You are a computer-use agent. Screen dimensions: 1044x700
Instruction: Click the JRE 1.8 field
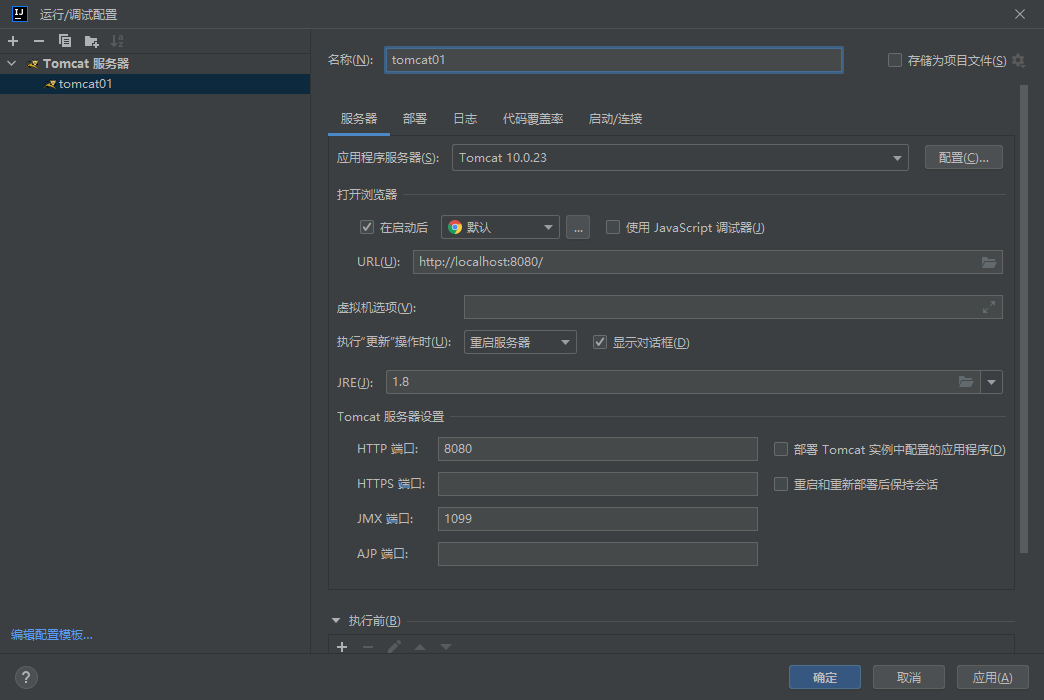click(683, 382)
